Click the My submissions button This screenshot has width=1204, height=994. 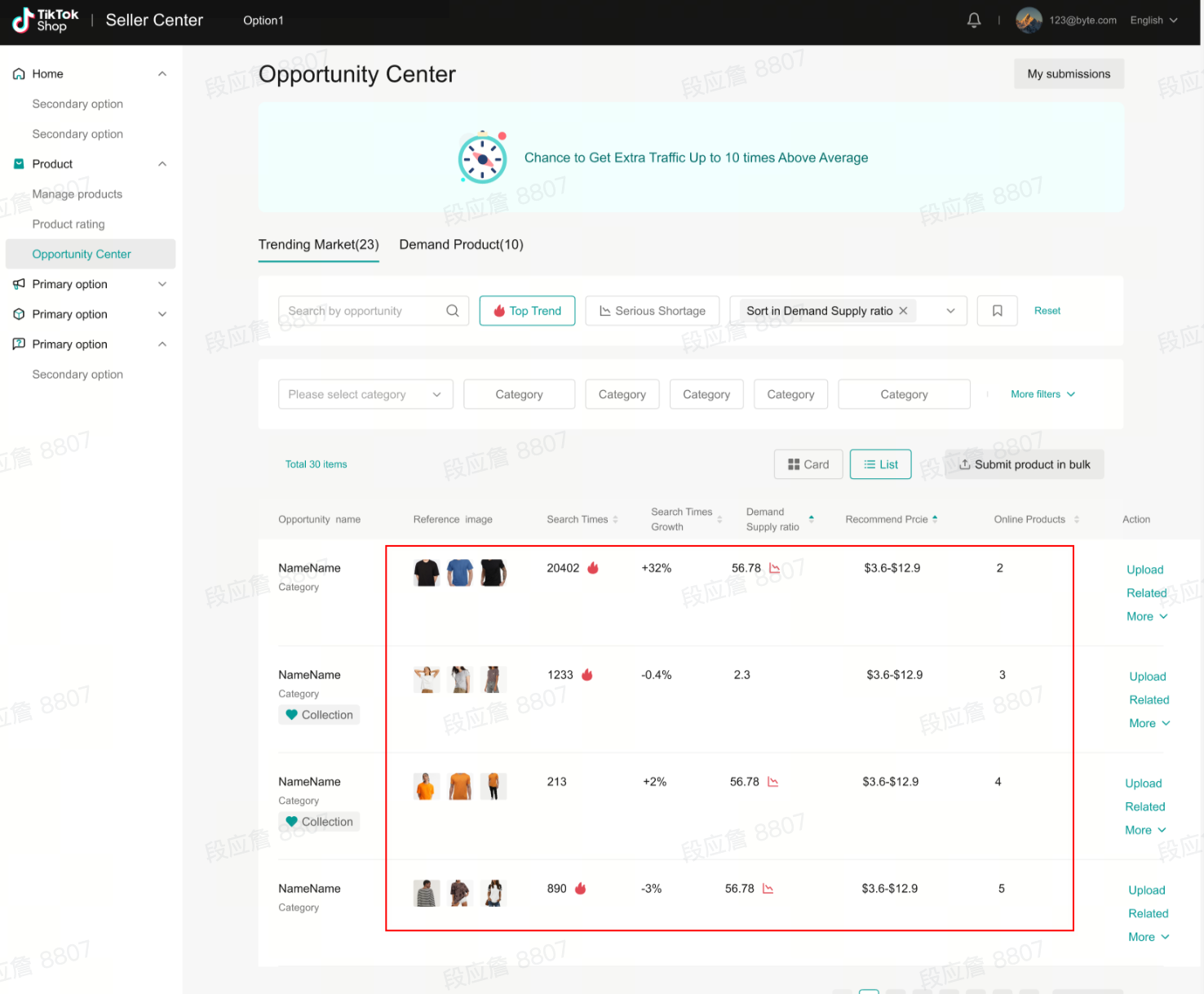(1068, 74)
